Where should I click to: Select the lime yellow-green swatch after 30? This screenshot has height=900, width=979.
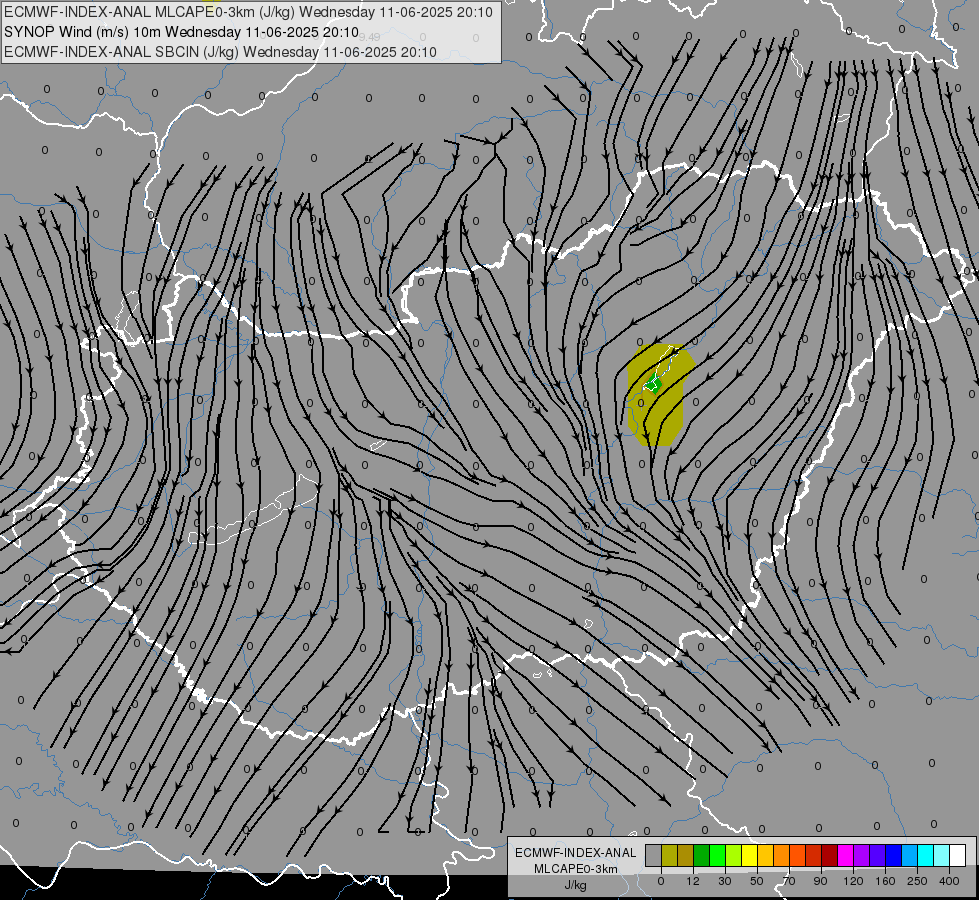(x=734, y=855)
